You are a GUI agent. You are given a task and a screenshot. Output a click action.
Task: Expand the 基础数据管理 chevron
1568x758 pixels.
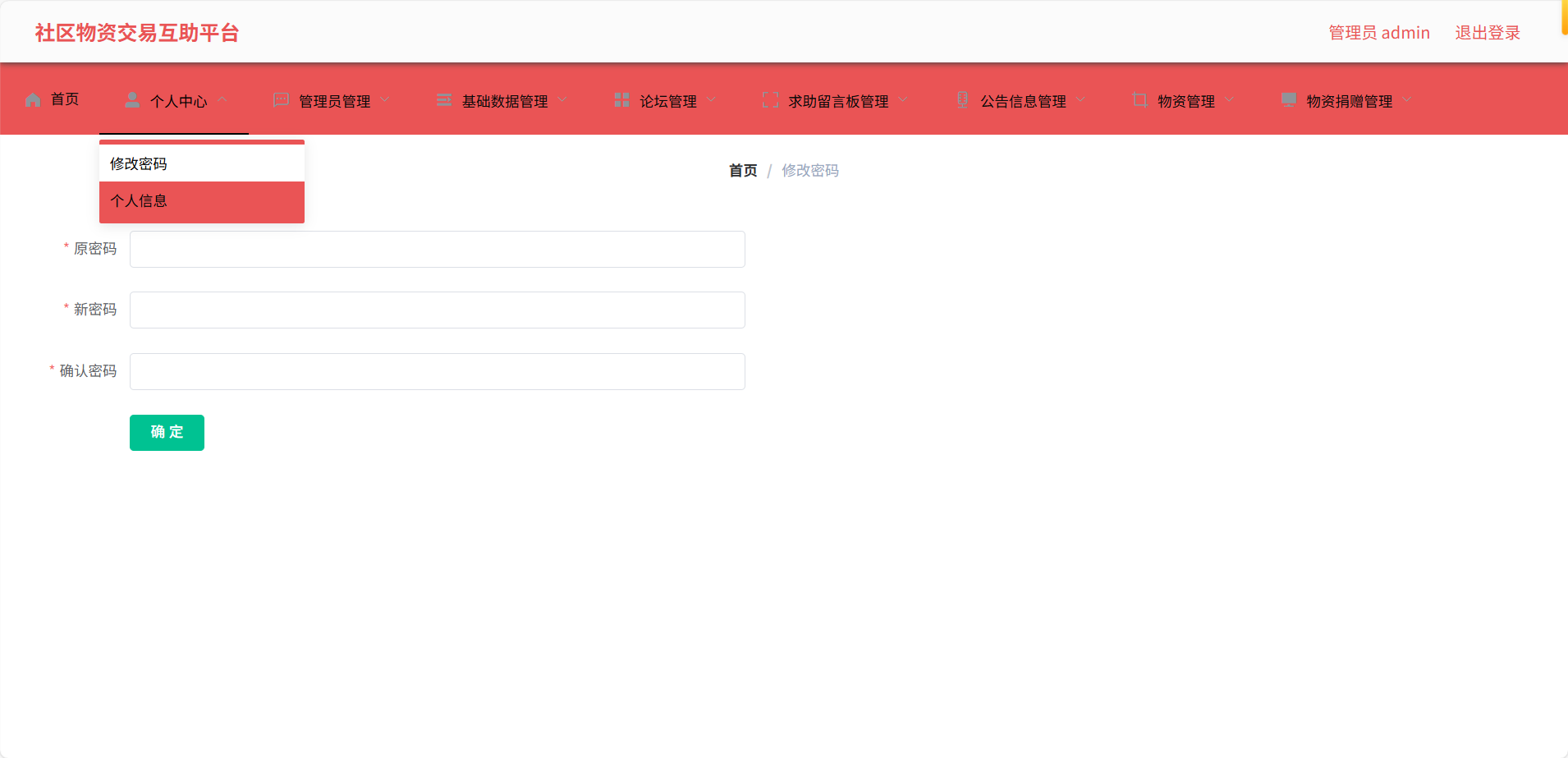(562, 100)
